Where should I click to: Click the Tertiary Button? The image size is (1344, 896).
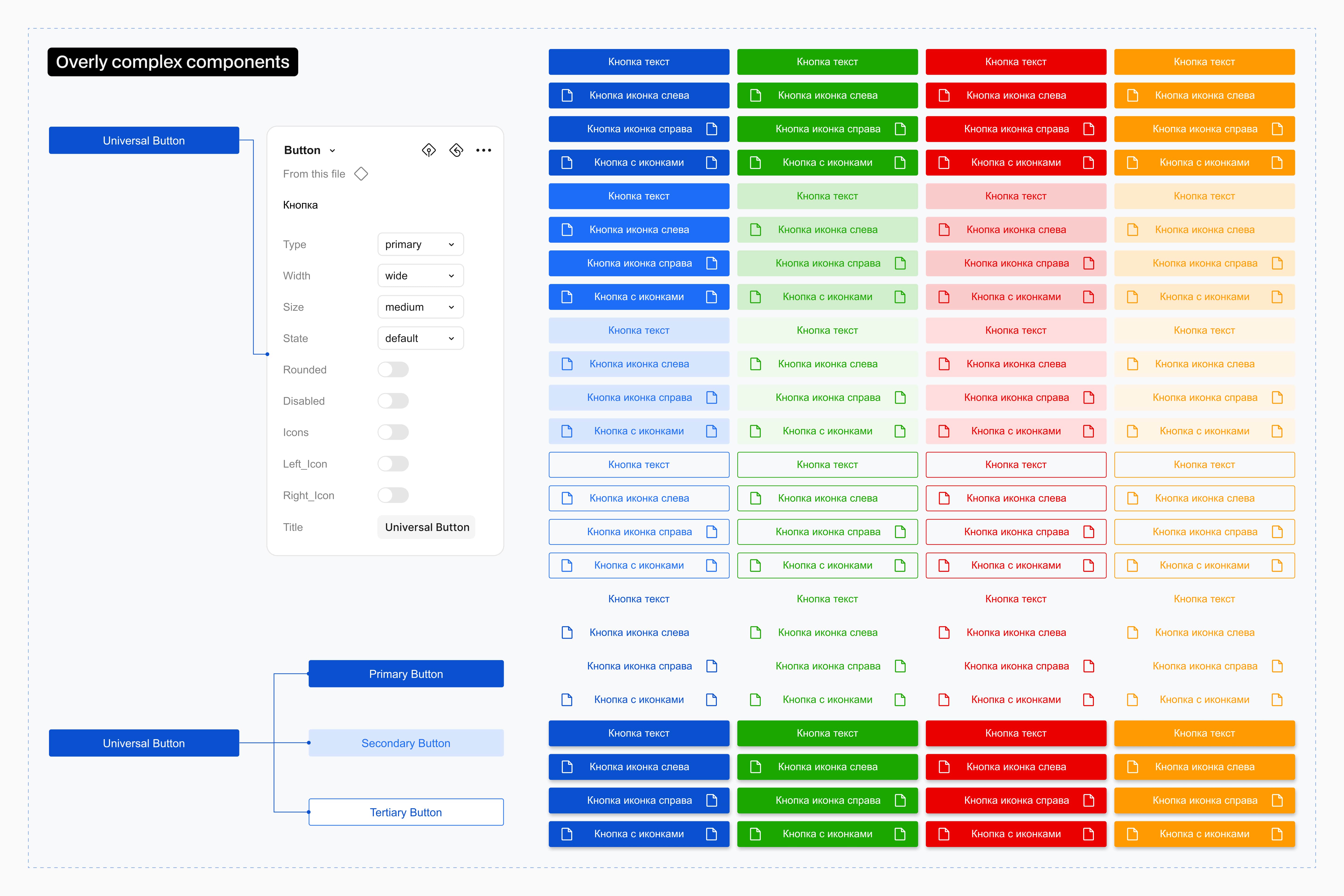point(406,812)
